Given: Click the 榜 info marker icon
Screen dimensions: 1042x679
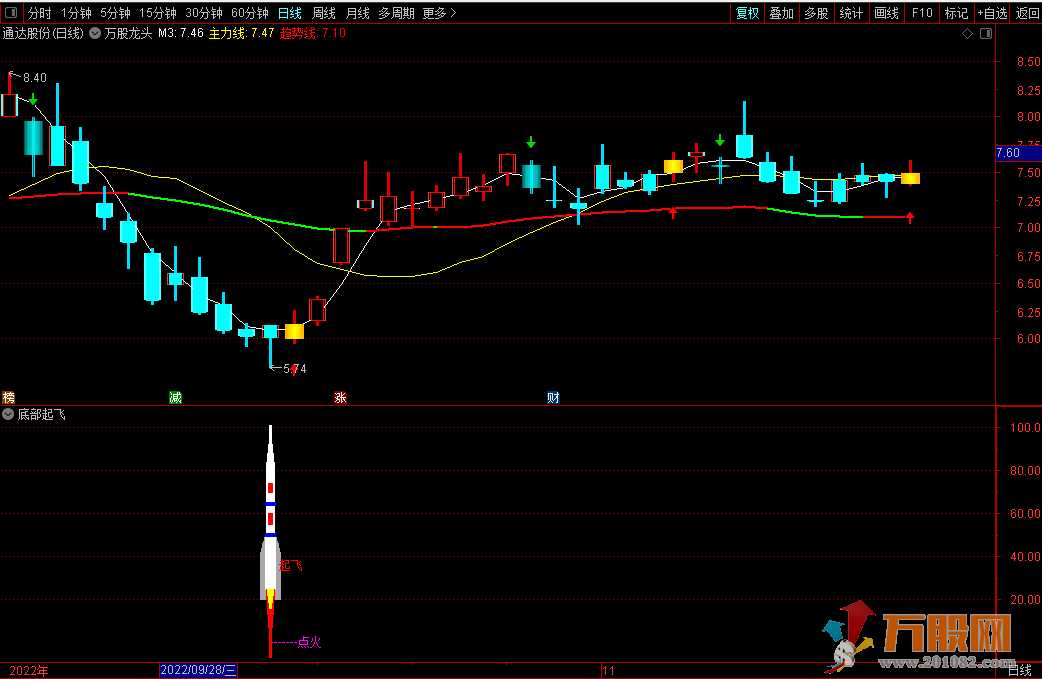Looking at the screenshot, I should click(x=9, y=397).
